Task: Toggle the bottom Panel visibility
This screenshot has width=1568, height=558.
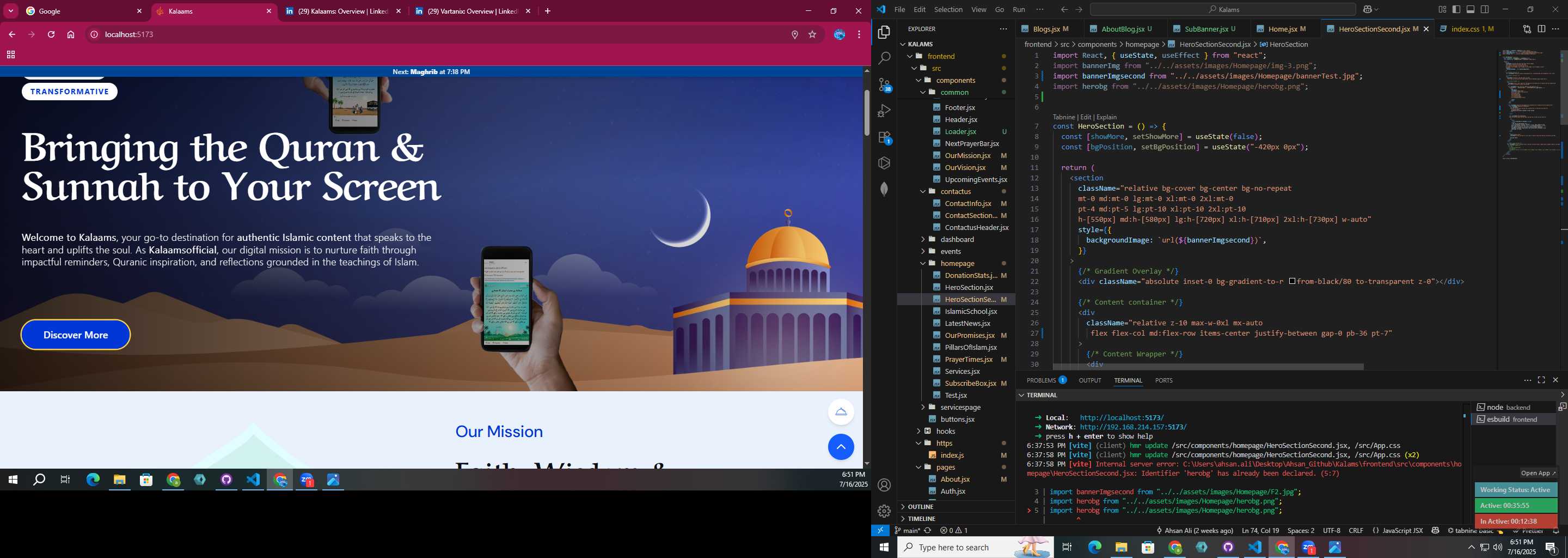Action: click(1470, 10)
